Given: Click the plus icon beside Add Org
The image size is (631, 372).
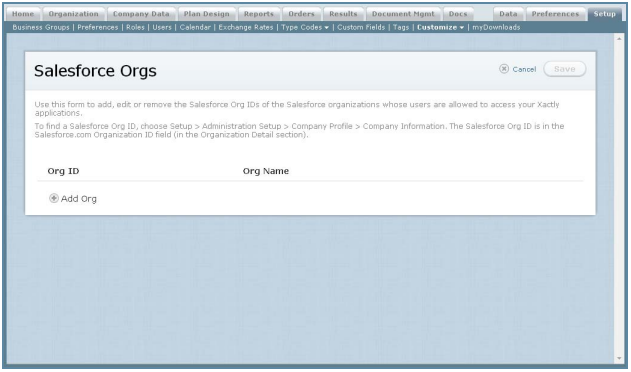Looking at the screenshot, I should tap(54, 198).
